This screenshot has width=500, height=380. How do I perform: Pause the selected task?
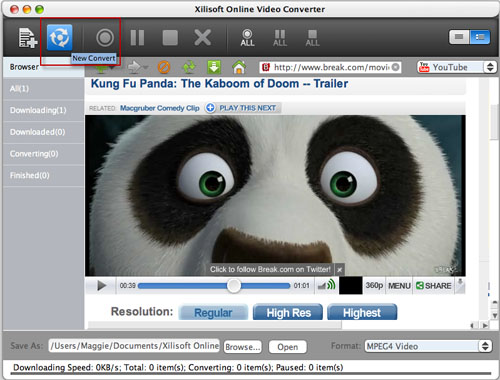click(x=137, y=37)
